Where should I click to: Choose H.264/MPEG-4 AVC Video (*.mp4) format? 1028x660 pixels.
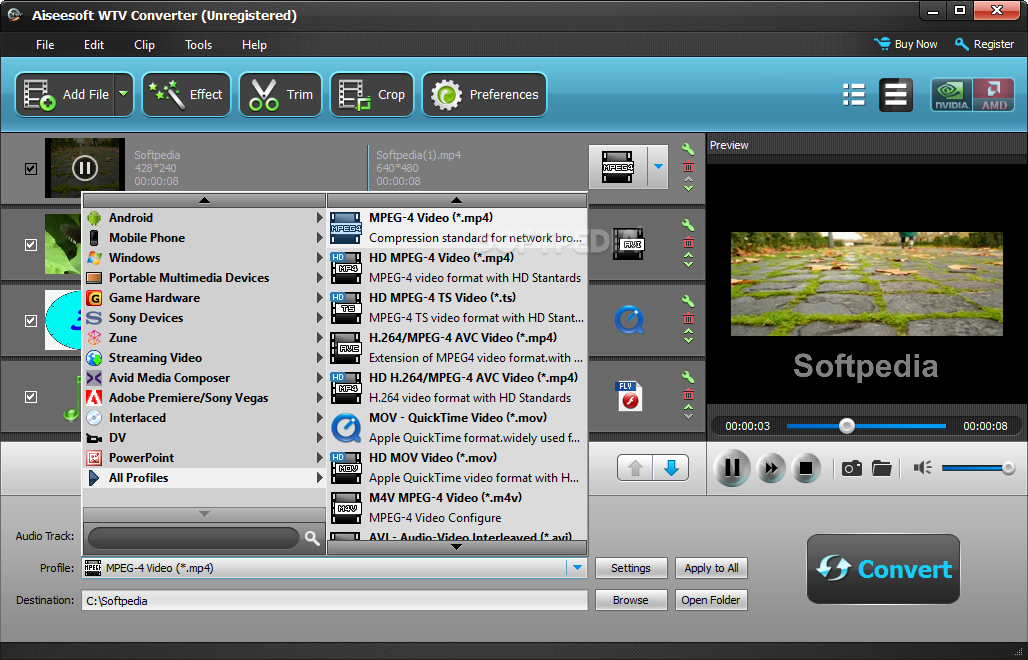(x=457, y=347)
